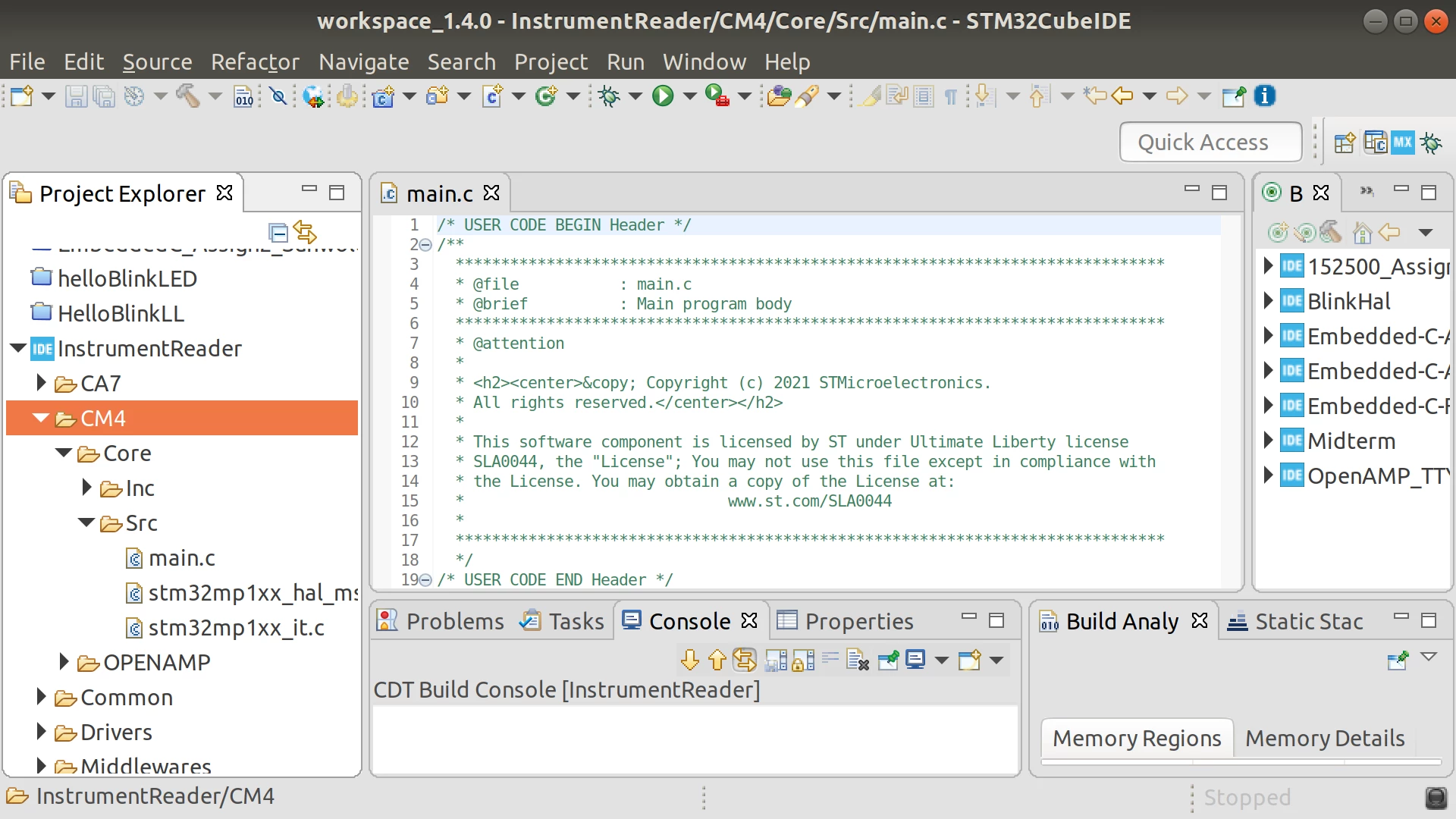Screen dimensions: 1456x819
Task: Open the Window menu
Action: click(x=704, y=61)
